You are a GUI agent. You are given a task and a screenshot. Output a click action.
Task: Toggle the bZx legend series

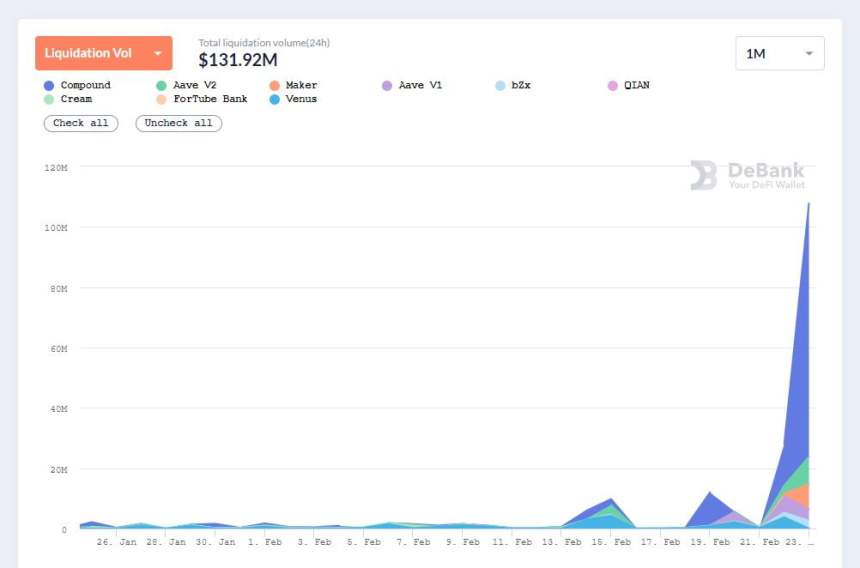(x=513, y=85)
